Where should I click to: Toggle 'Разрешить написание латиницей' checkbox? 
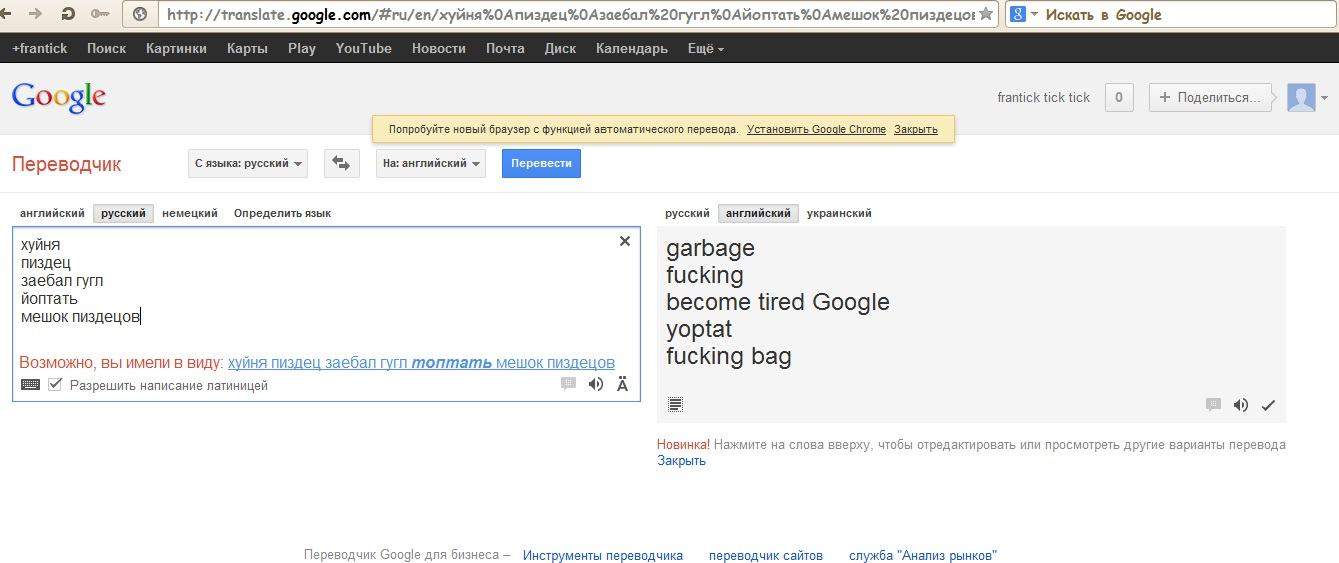tap(55, 385)
